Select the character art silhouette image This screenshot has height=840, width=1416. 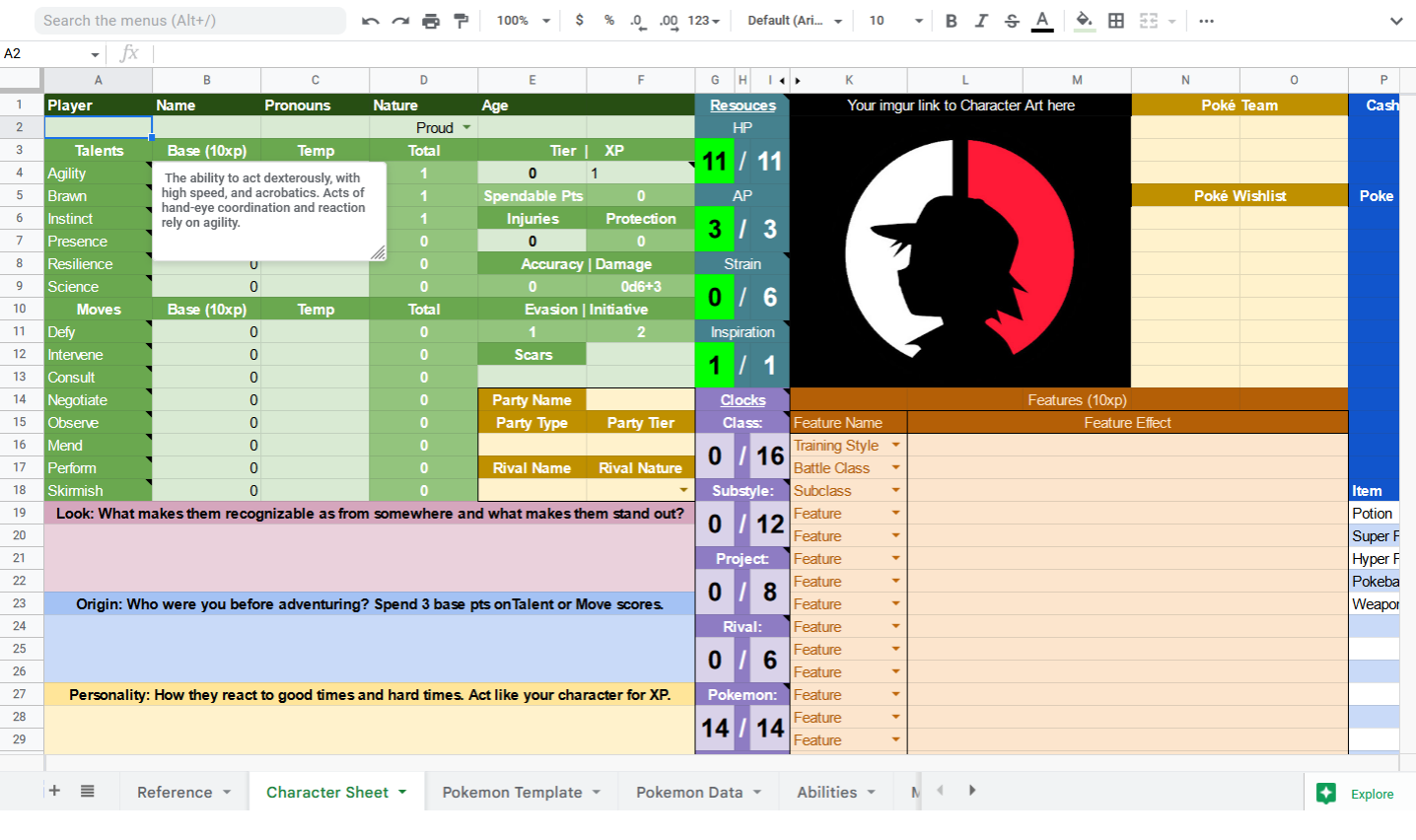pos(960,249)
